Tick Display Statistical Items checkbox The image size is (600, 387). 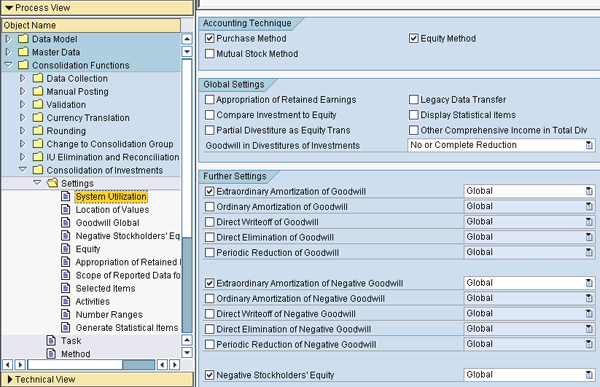point(414,115)
